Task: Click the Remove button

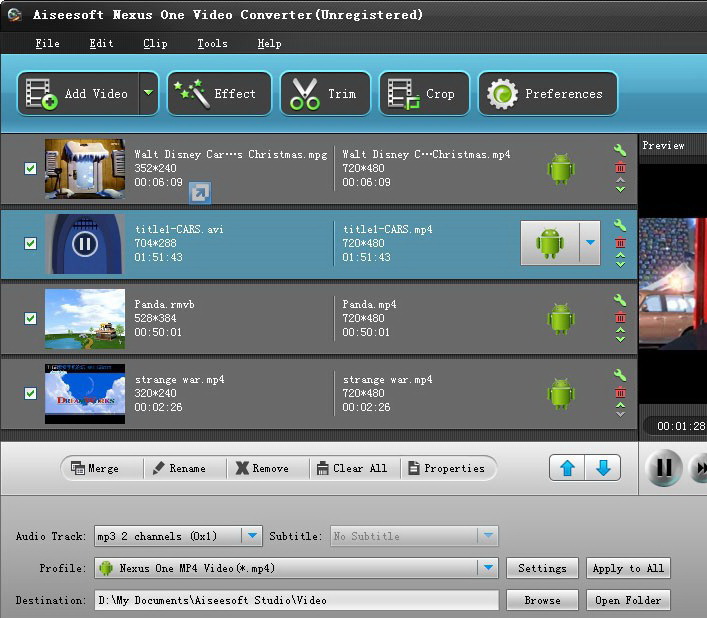Action: pyautogui.click(x=268, y=468)
